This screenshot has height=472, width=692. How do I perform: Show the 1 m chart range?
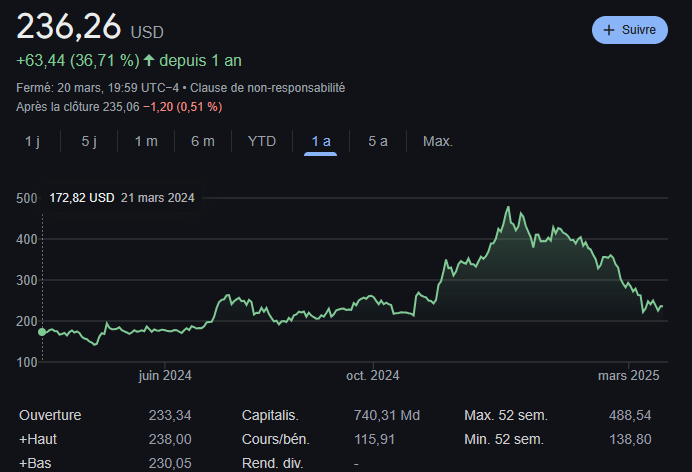click(x=146, y=141)
